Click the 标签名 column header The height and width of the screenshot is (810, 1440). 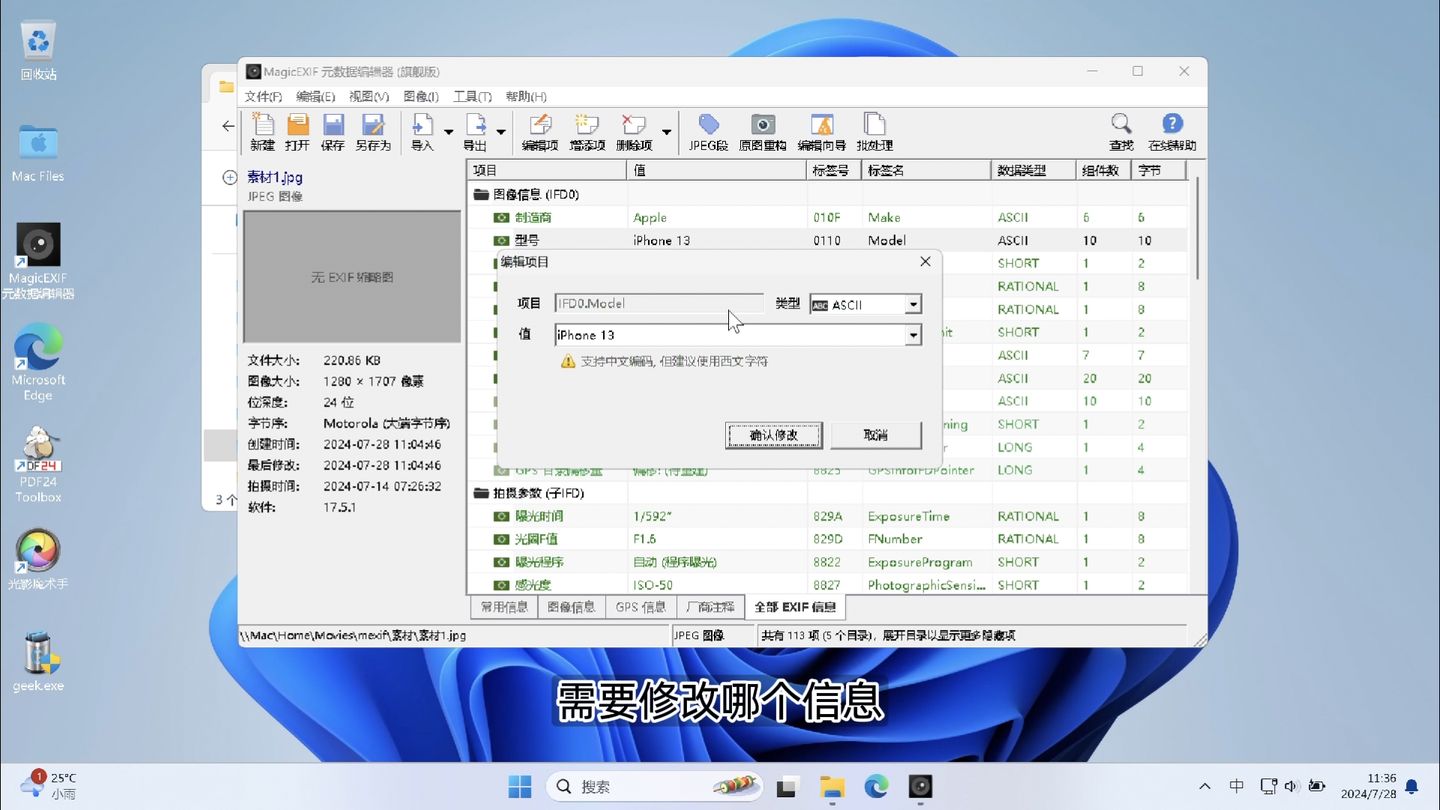927,171
